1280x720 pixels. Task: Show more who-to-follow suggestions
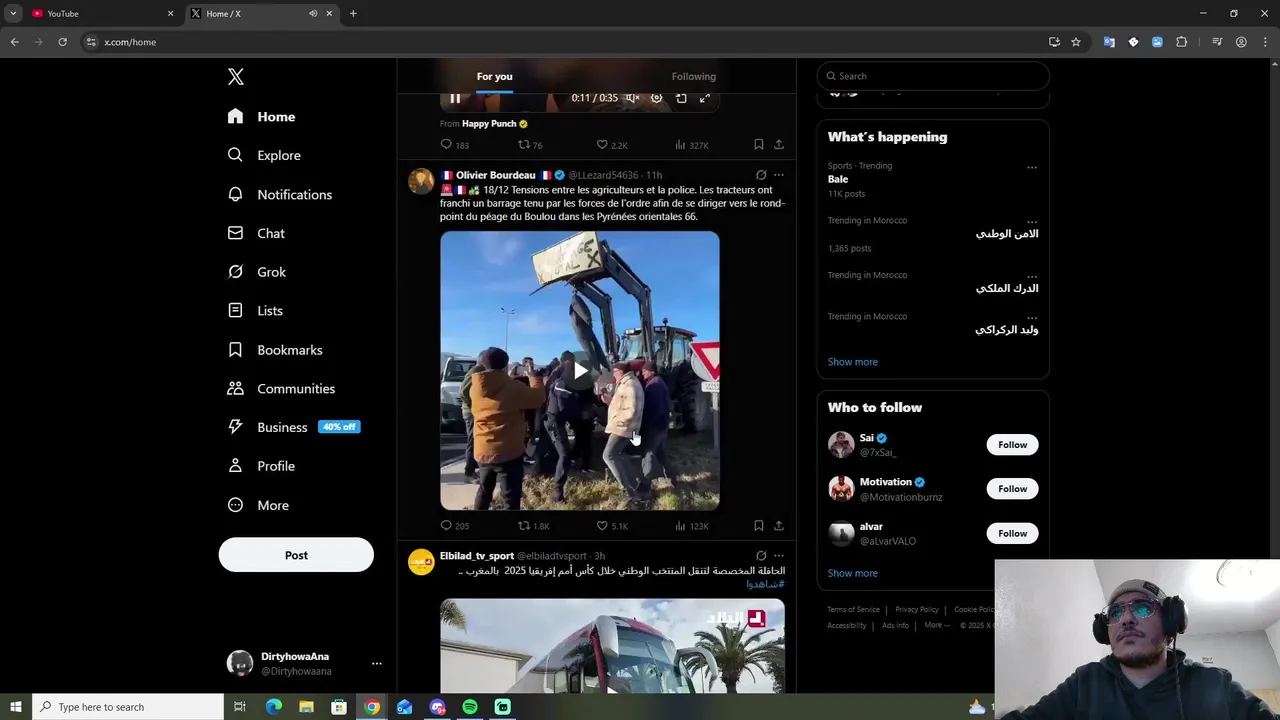(x=852, y=573)
